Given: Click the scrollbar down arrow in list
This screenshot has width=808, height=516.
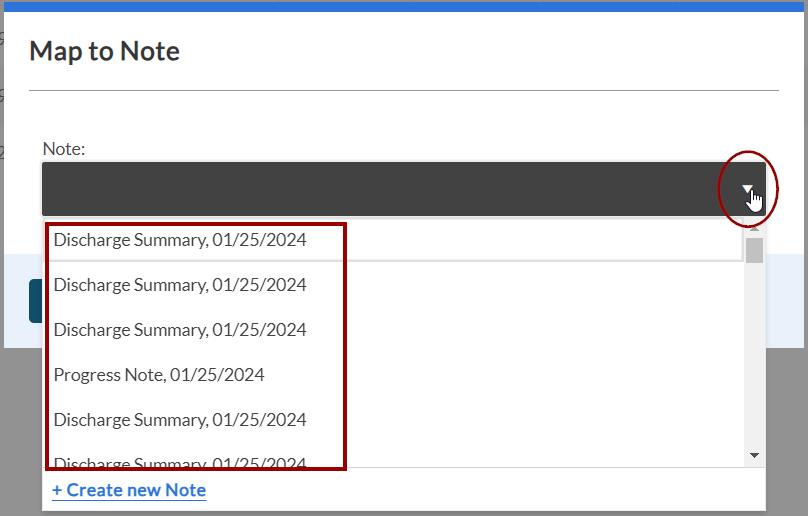Looking at the screenshot, I should 754,455.
